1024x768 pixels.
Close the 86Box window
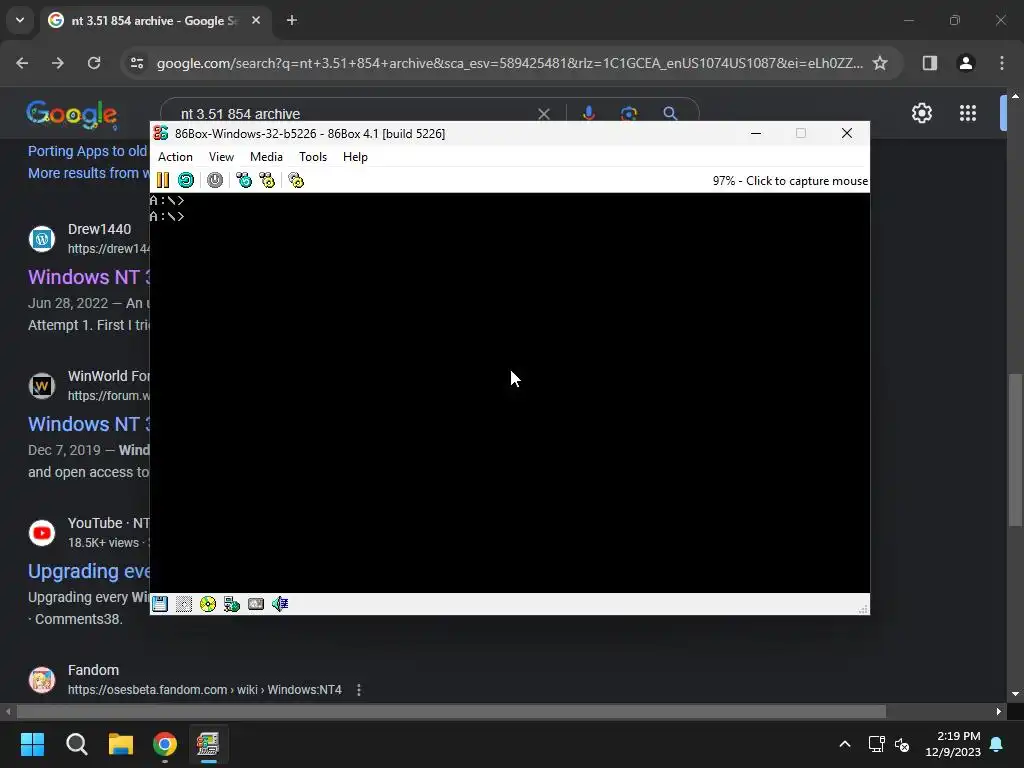point(847,133)
